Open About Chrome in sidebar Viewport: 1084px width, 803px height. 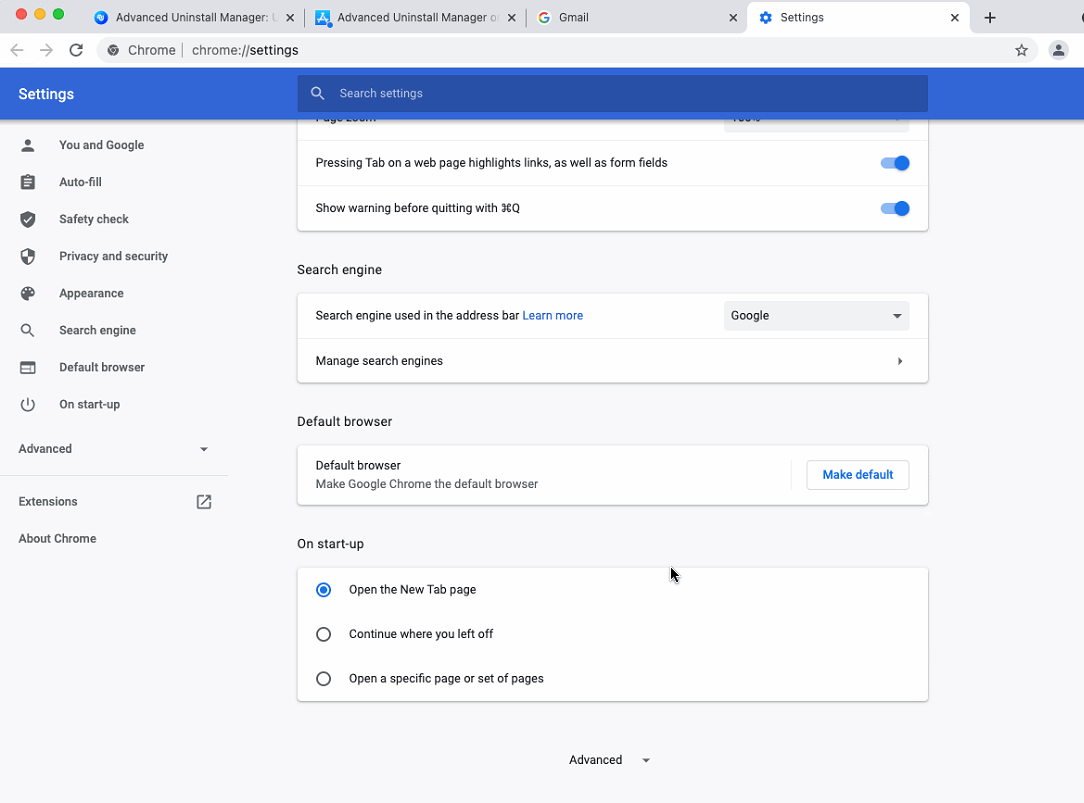click(x=57, y=538)
